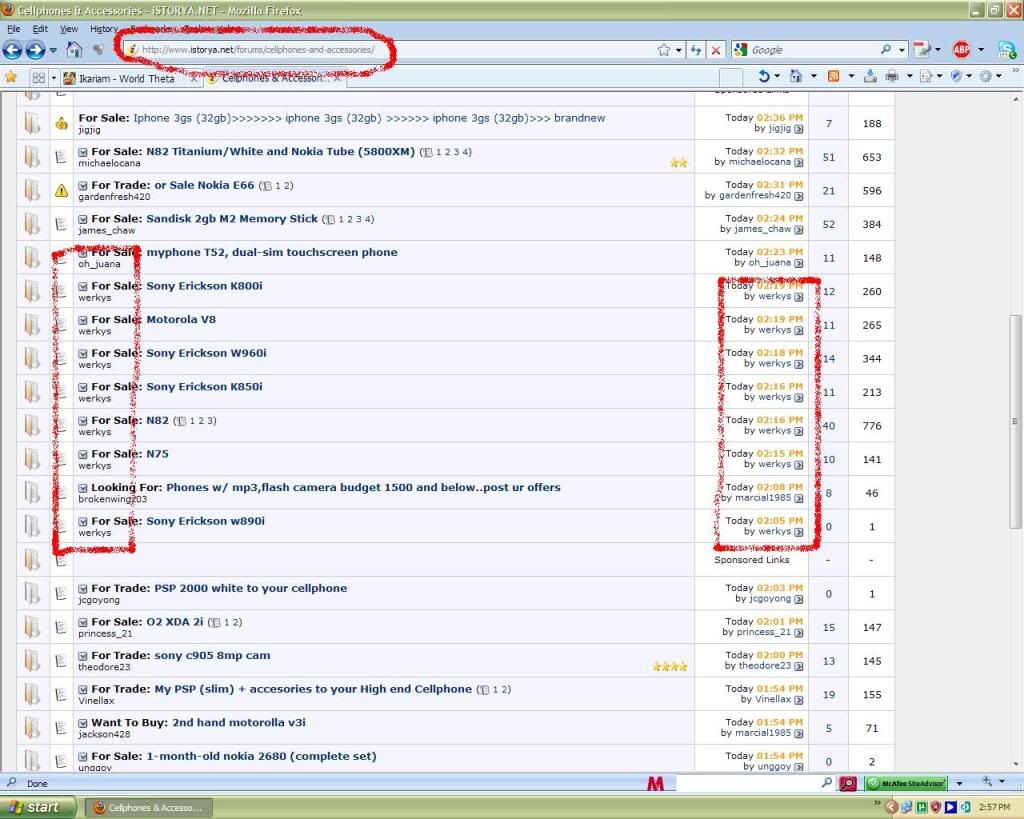Click the red McAfee M logo in status bar
The height and width of the screenshot is (819, 1024).
655,784
